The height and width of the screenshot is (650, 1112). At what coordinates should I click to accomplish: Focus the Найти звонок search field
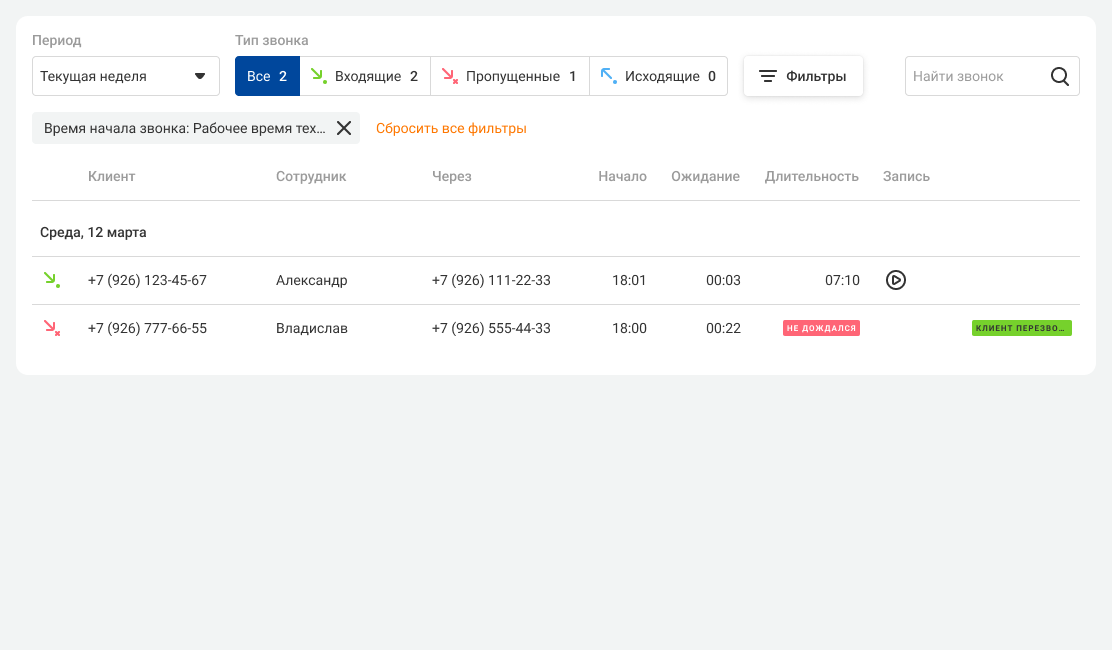975,76
